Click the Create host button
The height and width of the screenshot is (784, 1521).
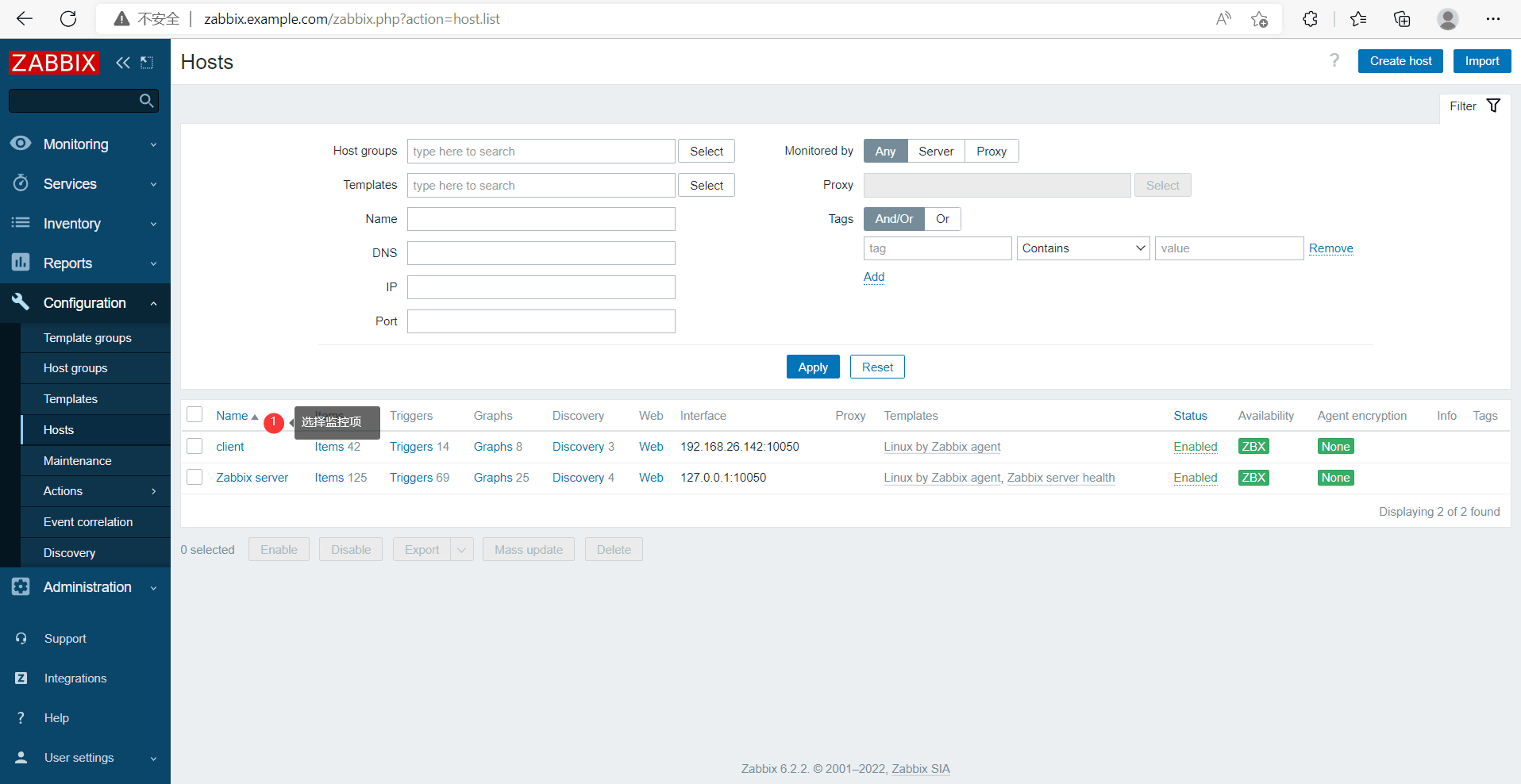pyautogui.click(x=1400, y=61)
